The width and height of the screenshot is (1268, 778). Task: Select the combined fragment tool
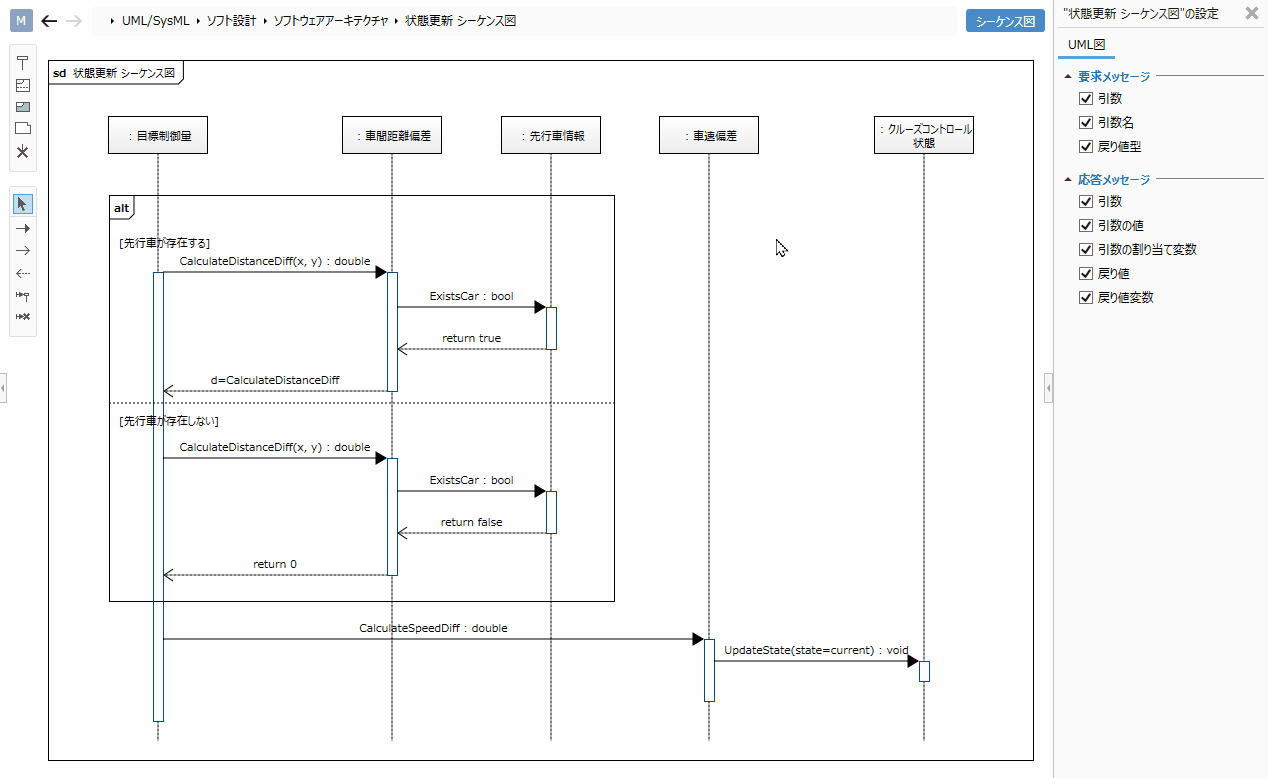[23, 85]
